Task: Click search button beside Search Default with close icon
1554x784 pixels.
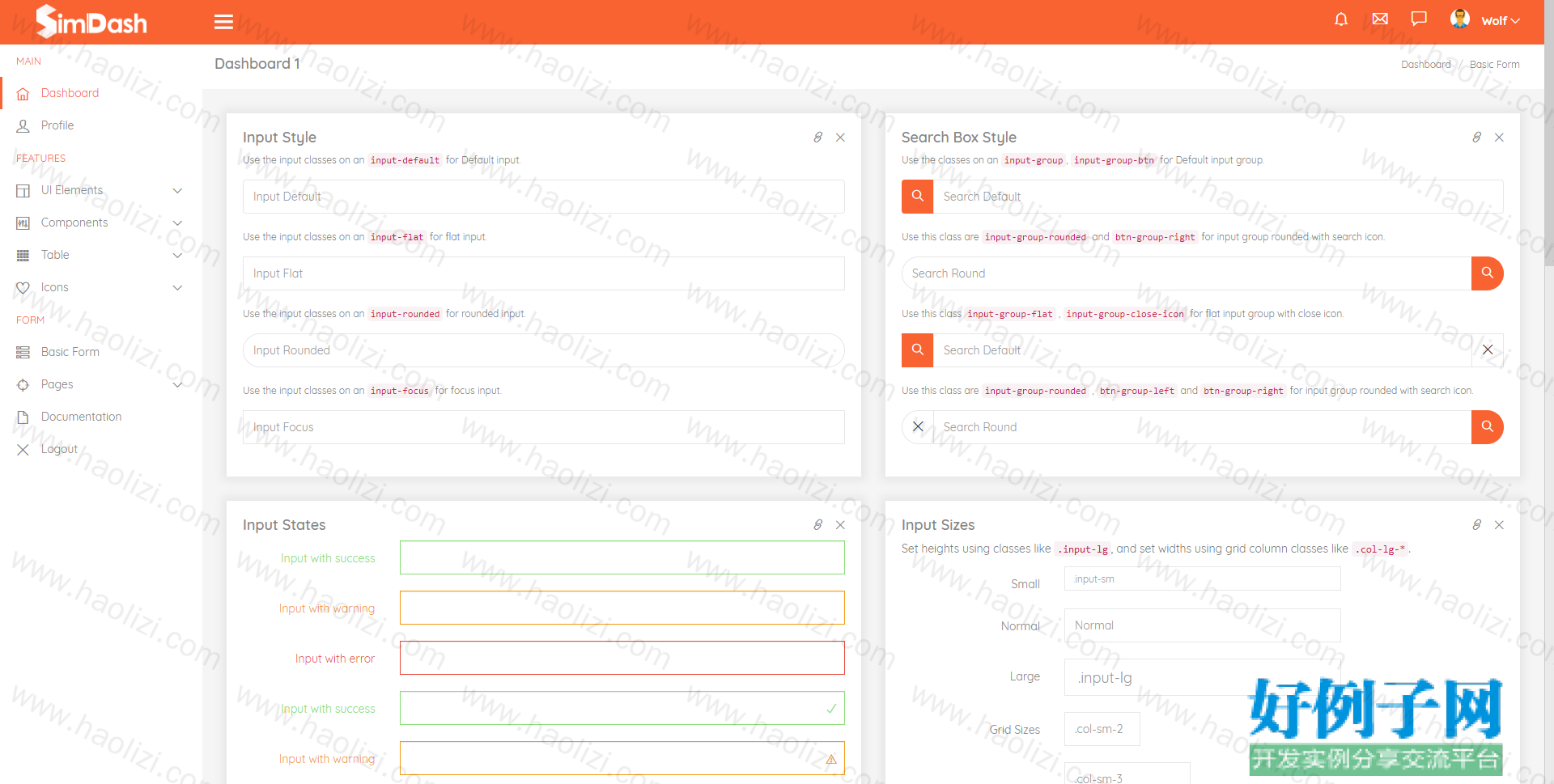Action: 918,350
